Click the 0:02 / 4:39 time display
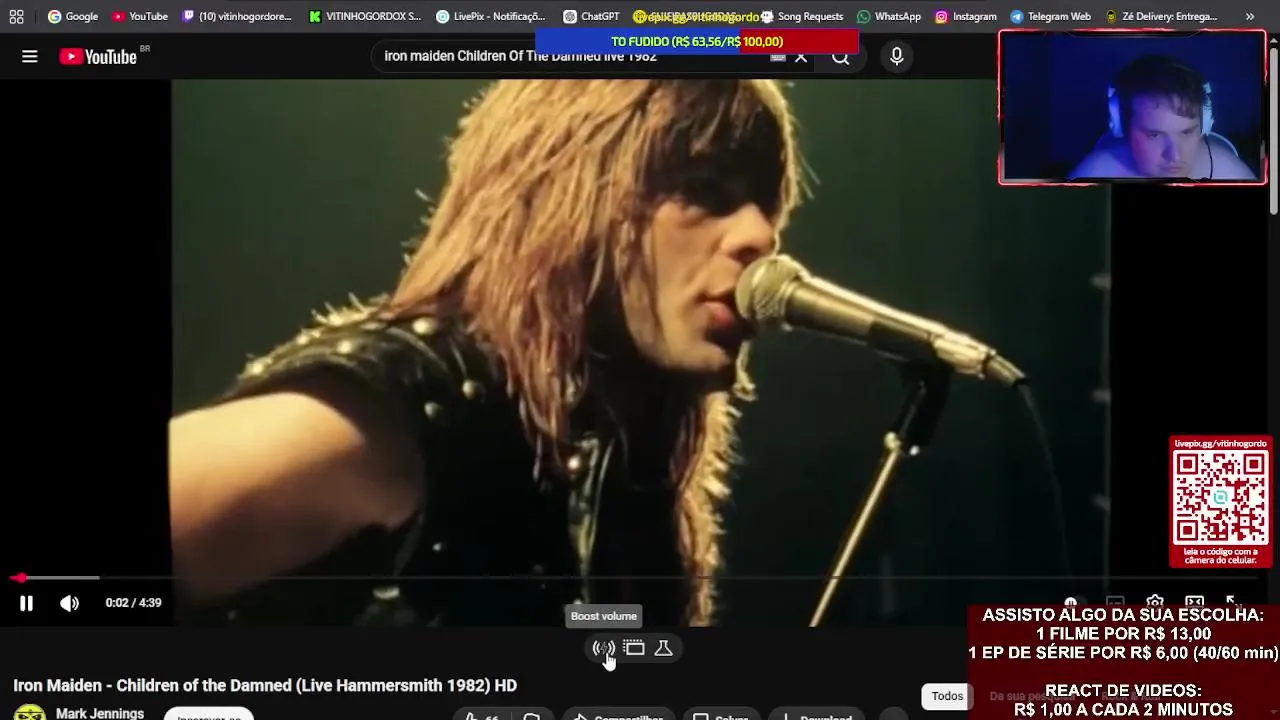This screenshot has height=720, width=1280. coord(133,603)
